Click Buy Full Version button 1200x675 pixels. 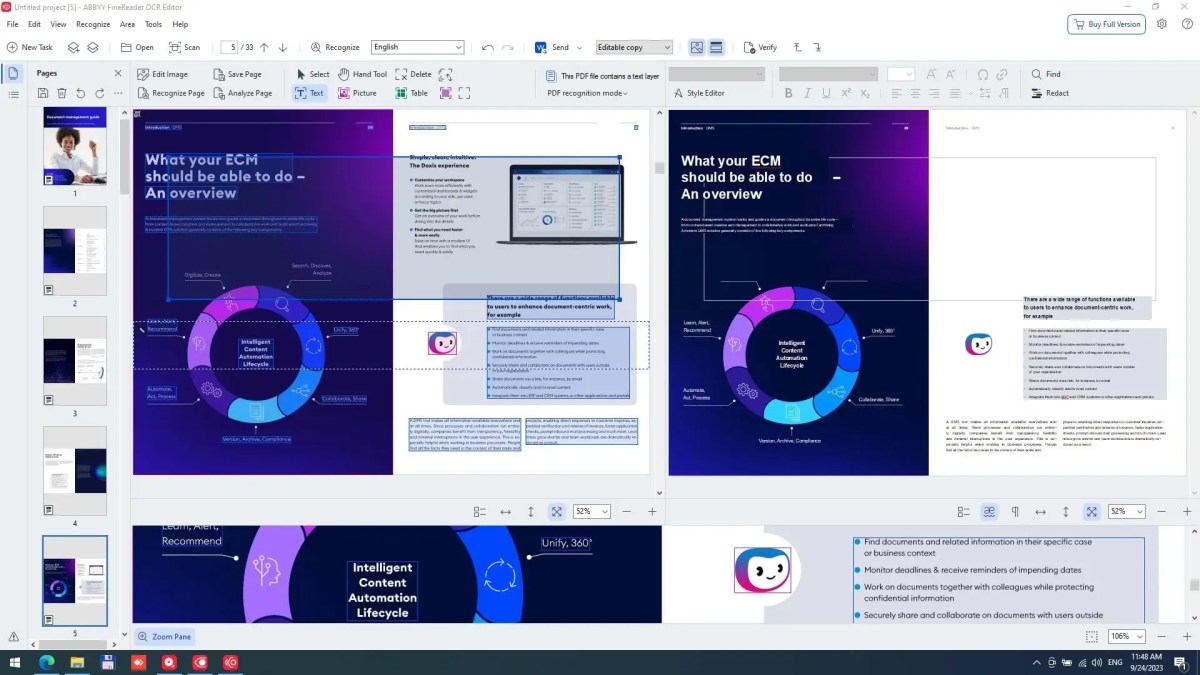point(1106,24)
